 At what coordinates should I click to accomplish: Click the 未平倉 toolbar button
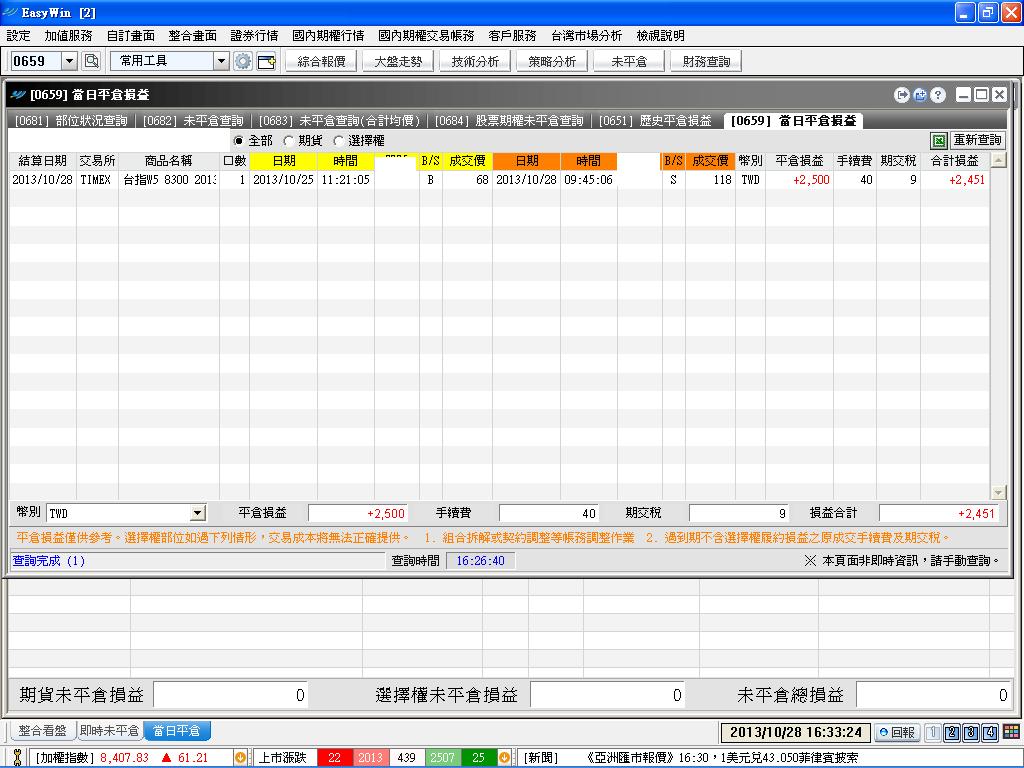click(630, 61)
